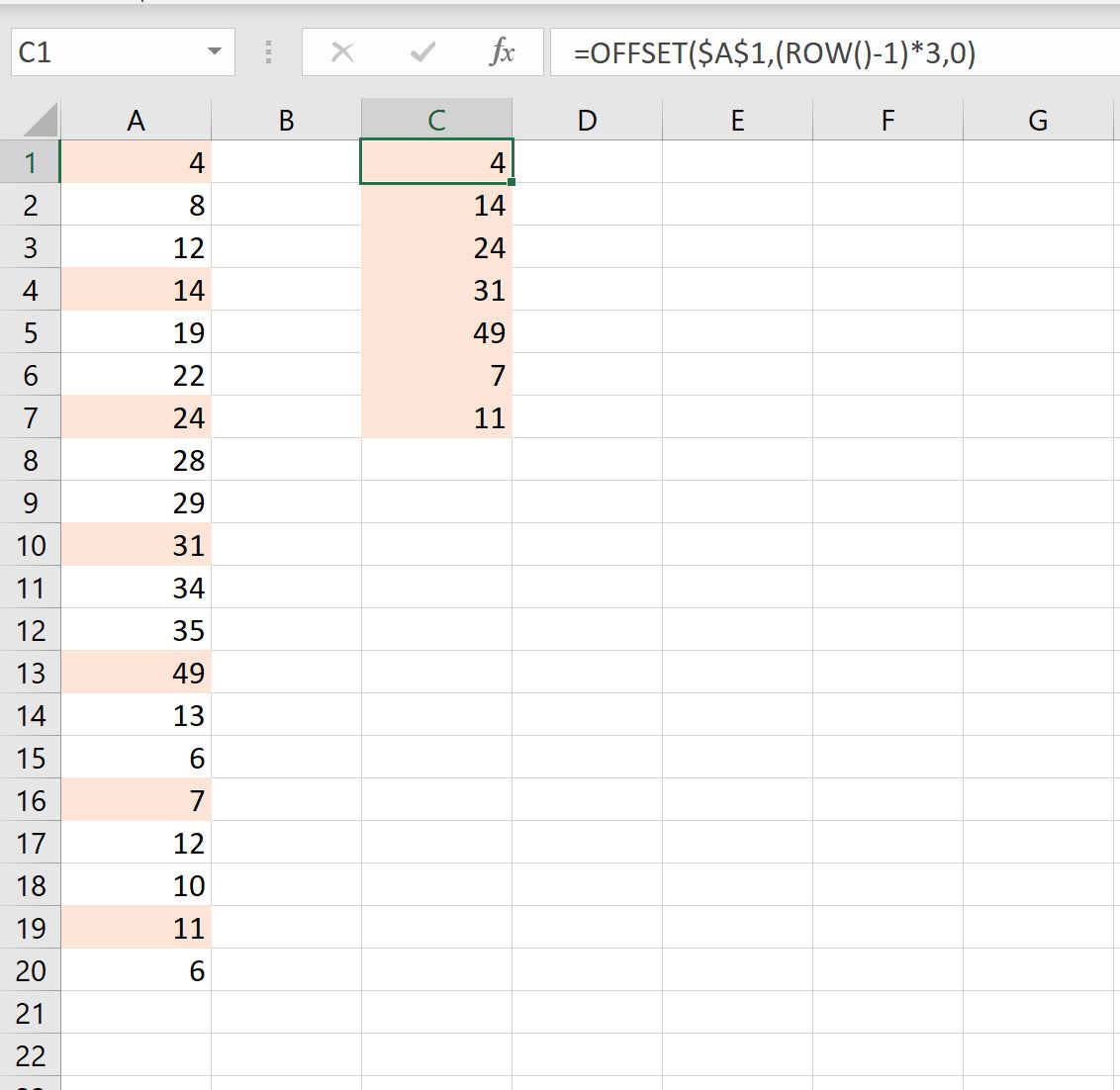Click the Select All corner triangle

tap(40, 120)
